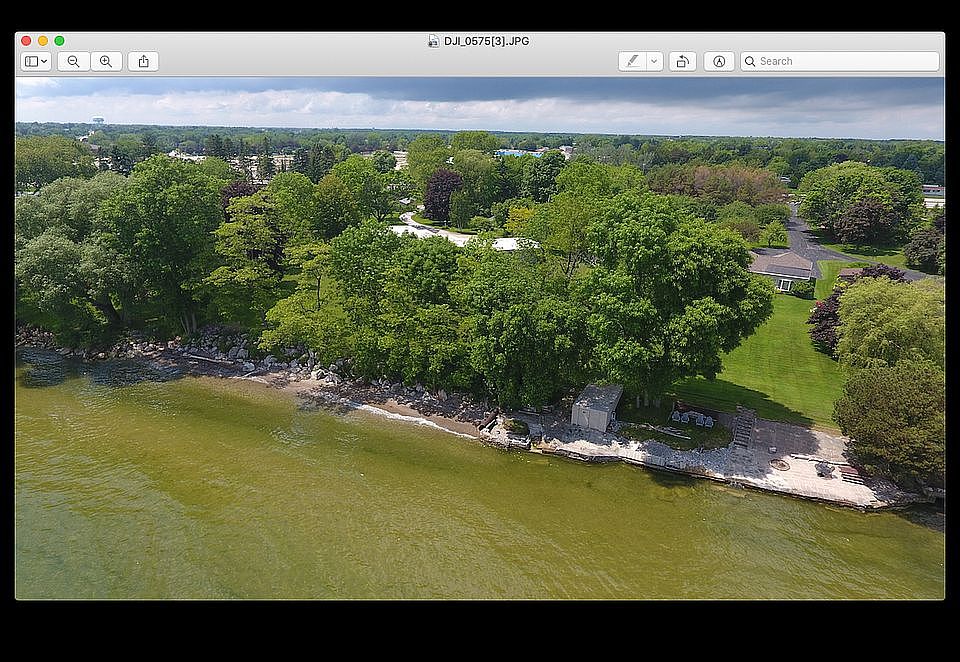Viewport: 960px width, 662px height.
Task: Show the Markup toolbar
Action: (719, 61)
